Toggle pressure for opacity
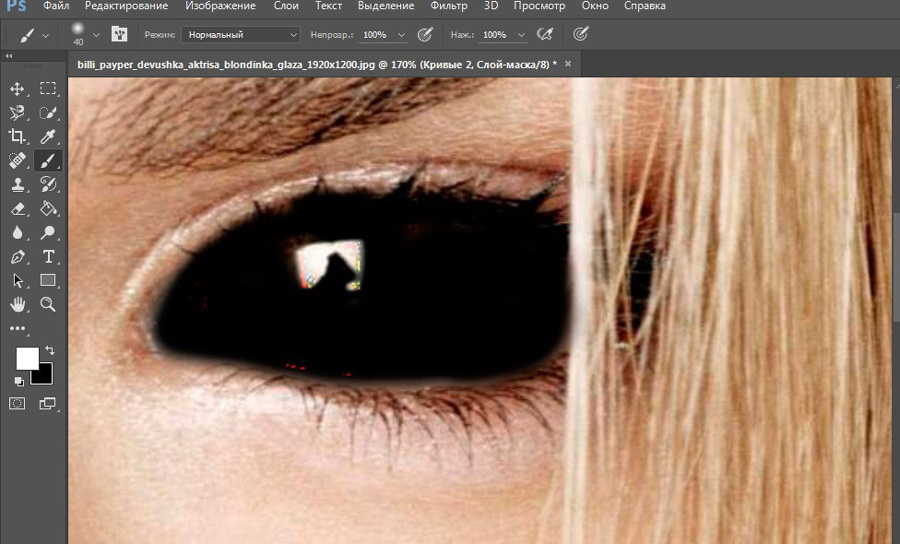The height and width of the screenshot is (544, 900). tap(425, 35)
